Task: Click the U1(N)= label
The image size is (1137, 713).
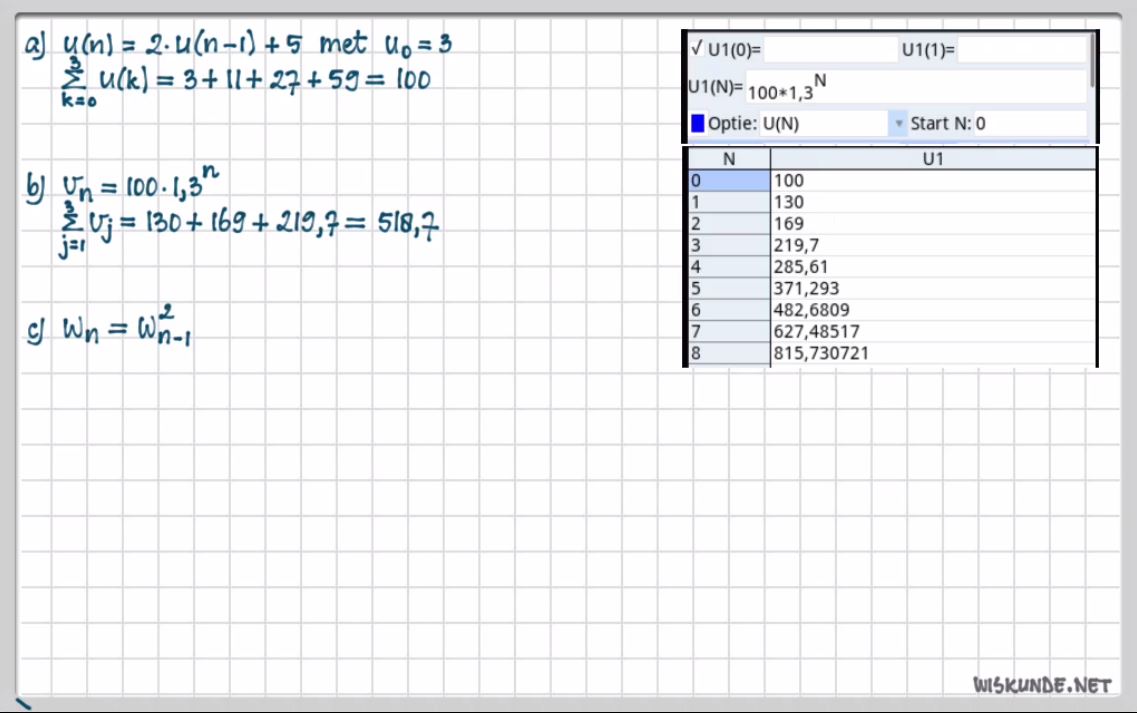Action: 715,87
